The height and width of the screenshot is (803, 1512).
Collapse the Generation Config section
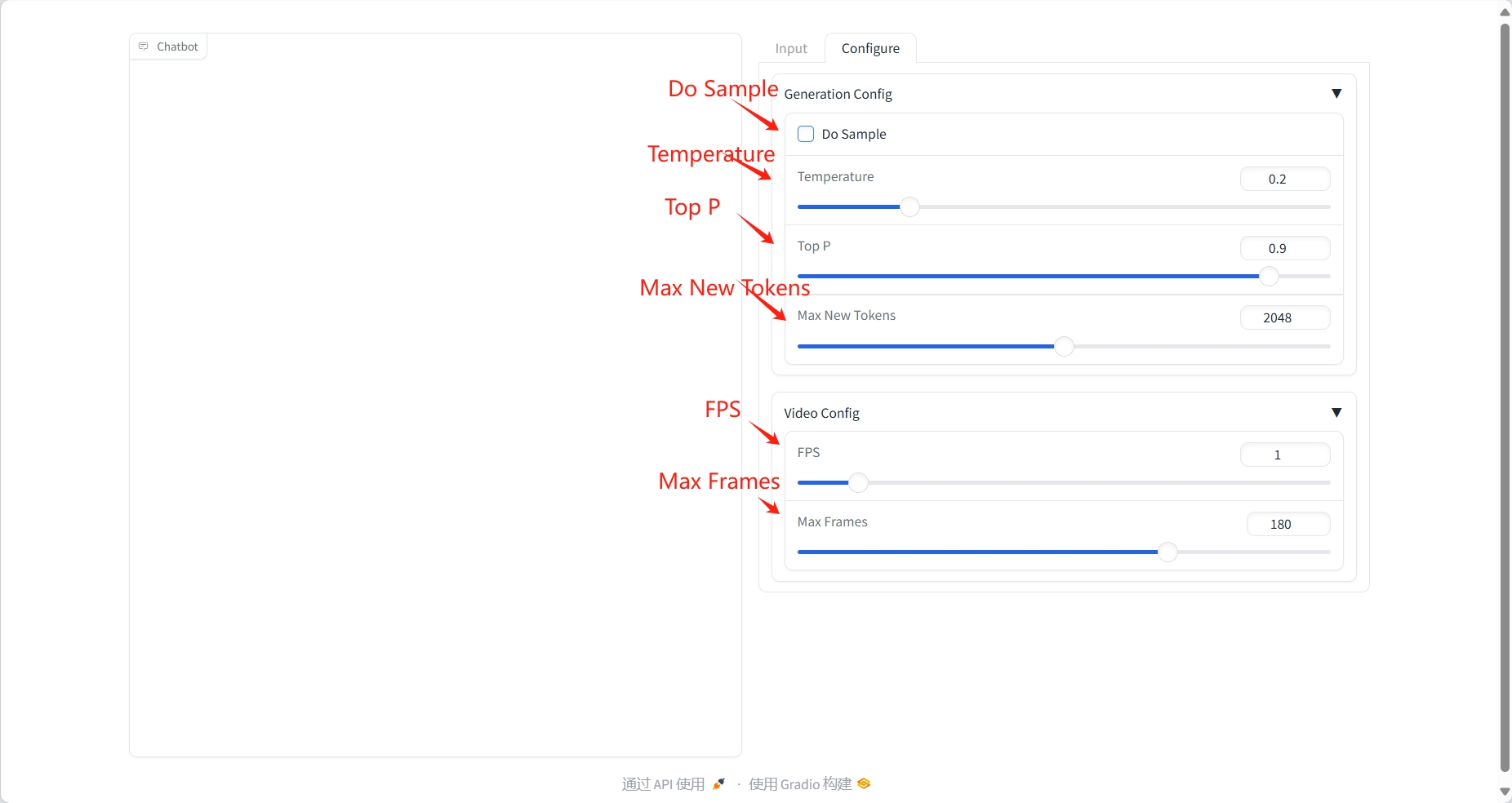[1336, 94]
